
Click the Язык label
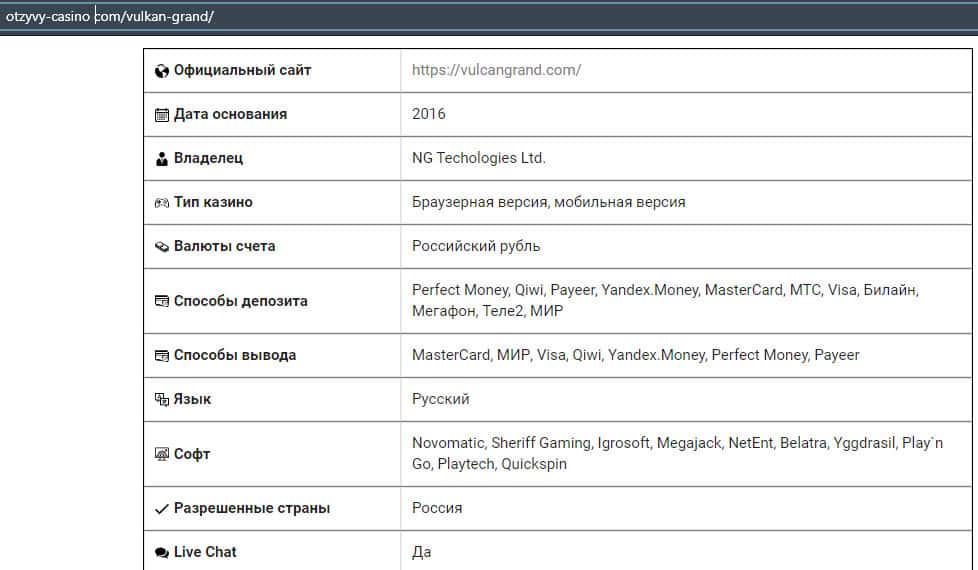[192, 399]
